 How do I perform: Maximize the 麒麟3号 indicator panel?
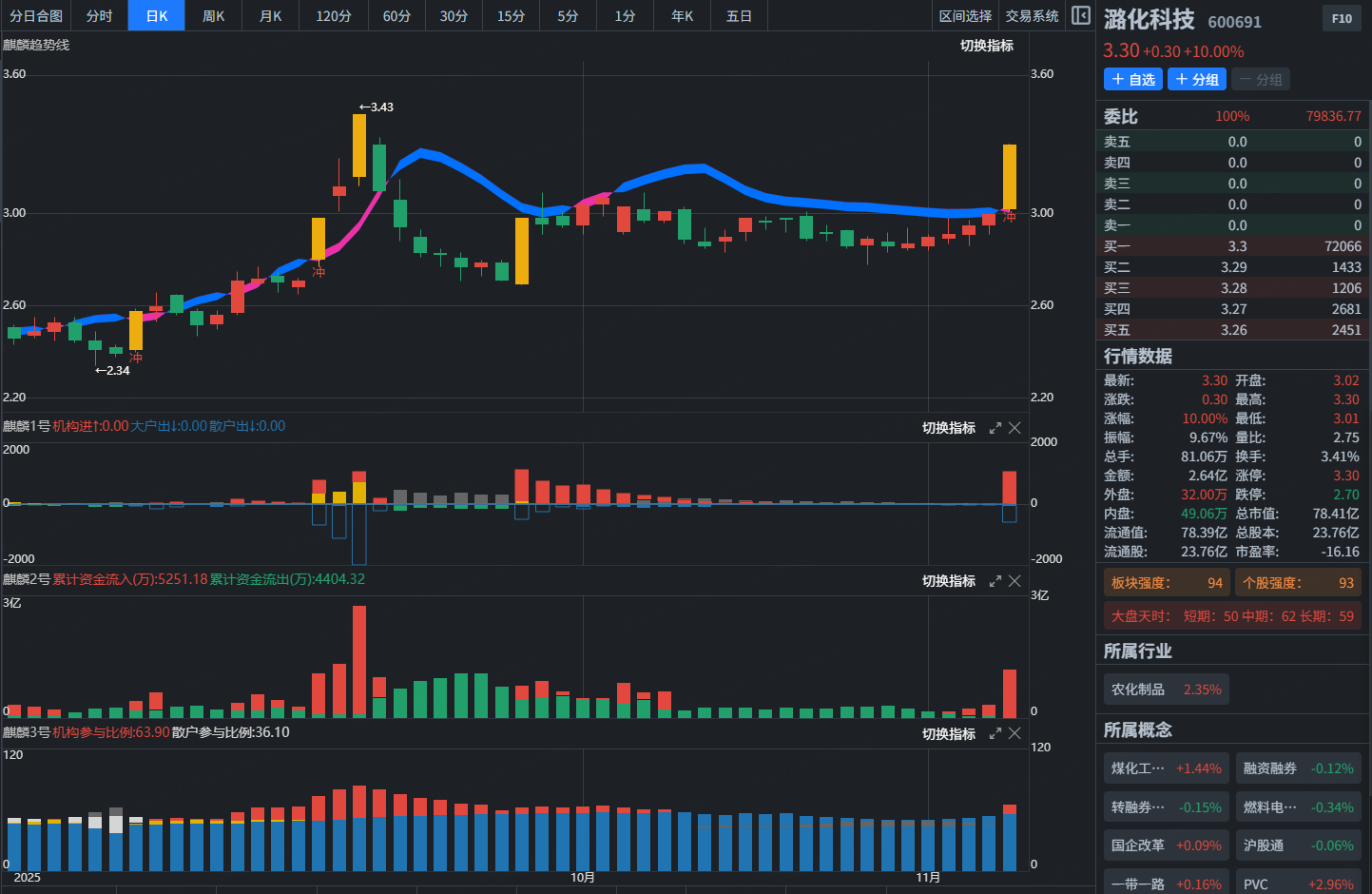pos(995,734)
